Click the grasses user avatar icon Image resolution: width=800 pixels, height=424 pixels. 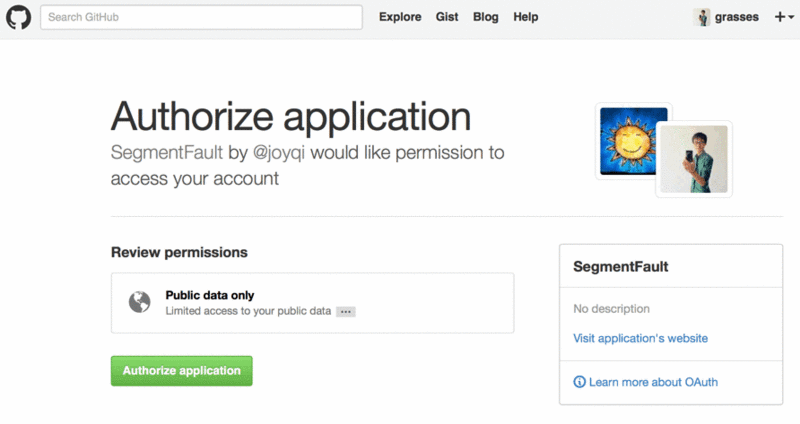[703, 17]
